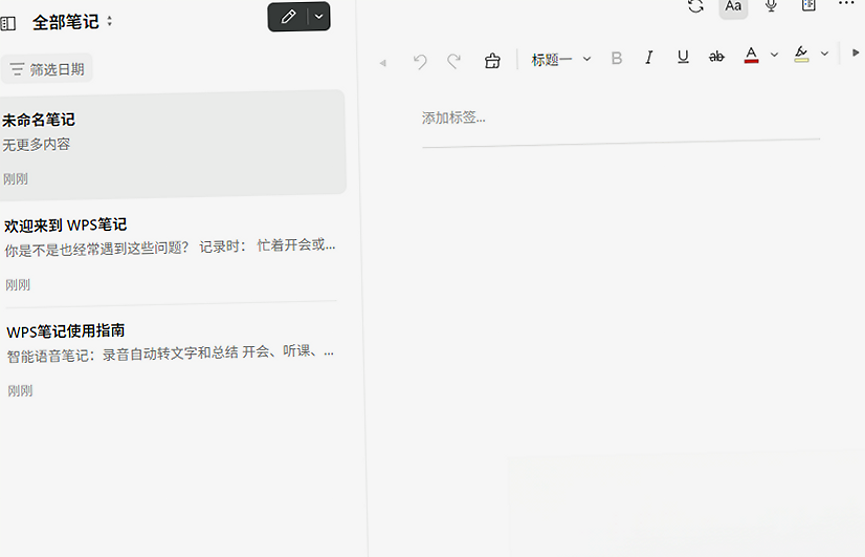The image size is (865, 557).
Task: Toggle bold formatting
Action: click(617, 58)
